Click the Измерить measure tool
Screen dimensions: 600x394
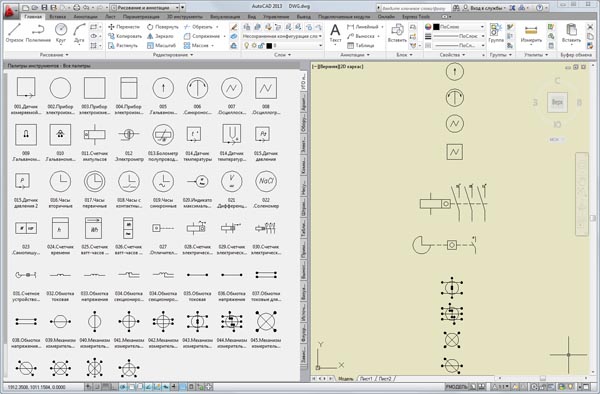(x=531, y=34)
